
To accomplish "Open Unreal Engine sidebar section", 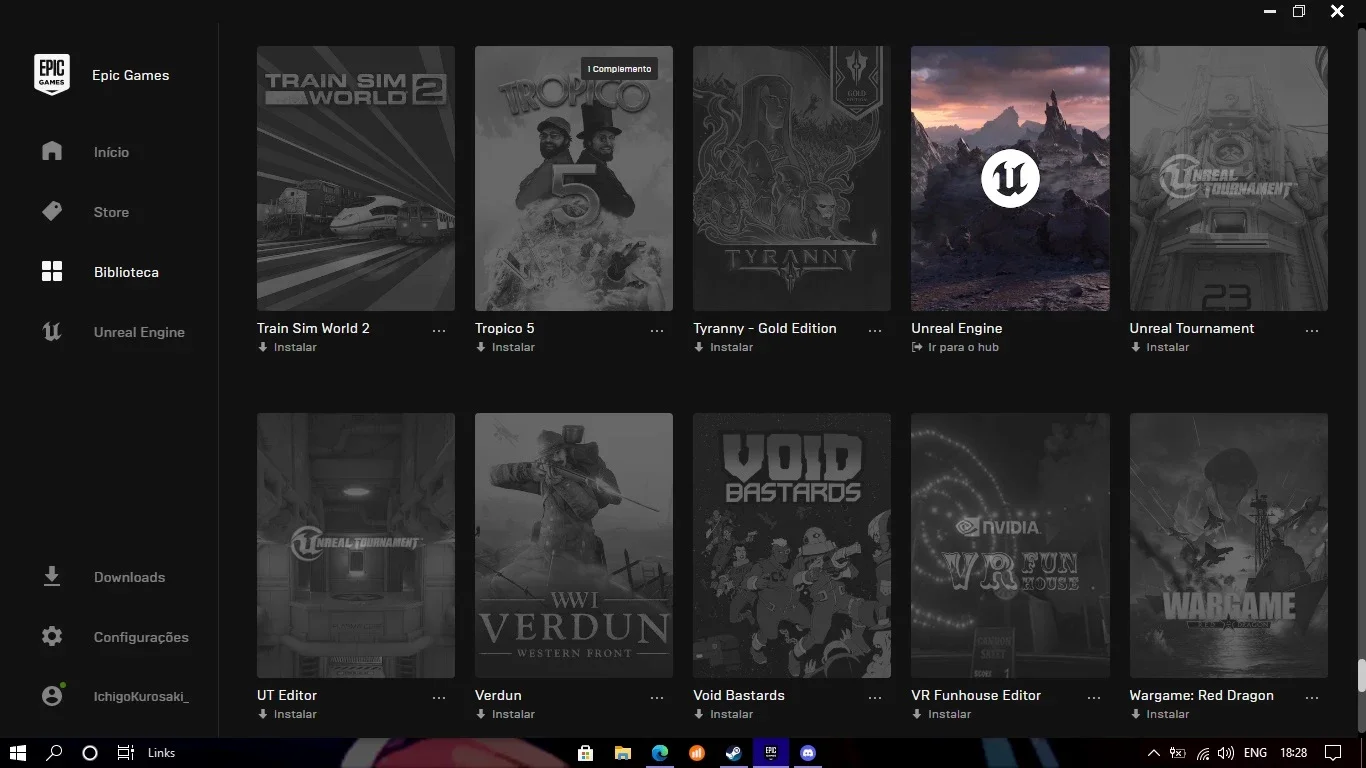I will pyautogui.click(x=139, y=332).
